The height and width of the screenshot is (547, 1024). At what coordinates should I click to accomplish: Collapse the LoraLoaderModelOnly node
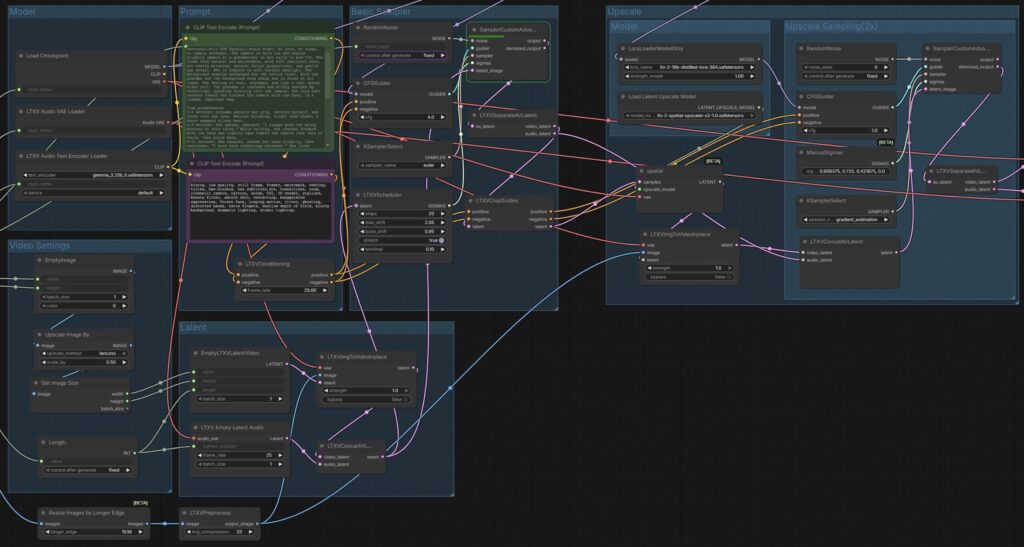pos(619,48)
